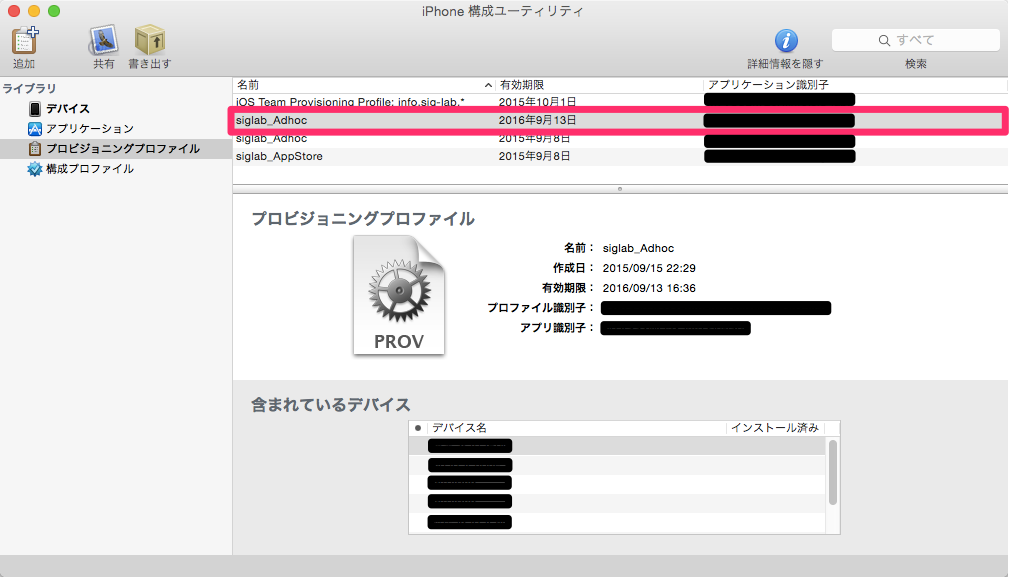Screen dimensions: 1009x577
Task: Toggle the 詳細情報を隠す info icon
Action: click(786, 41)
